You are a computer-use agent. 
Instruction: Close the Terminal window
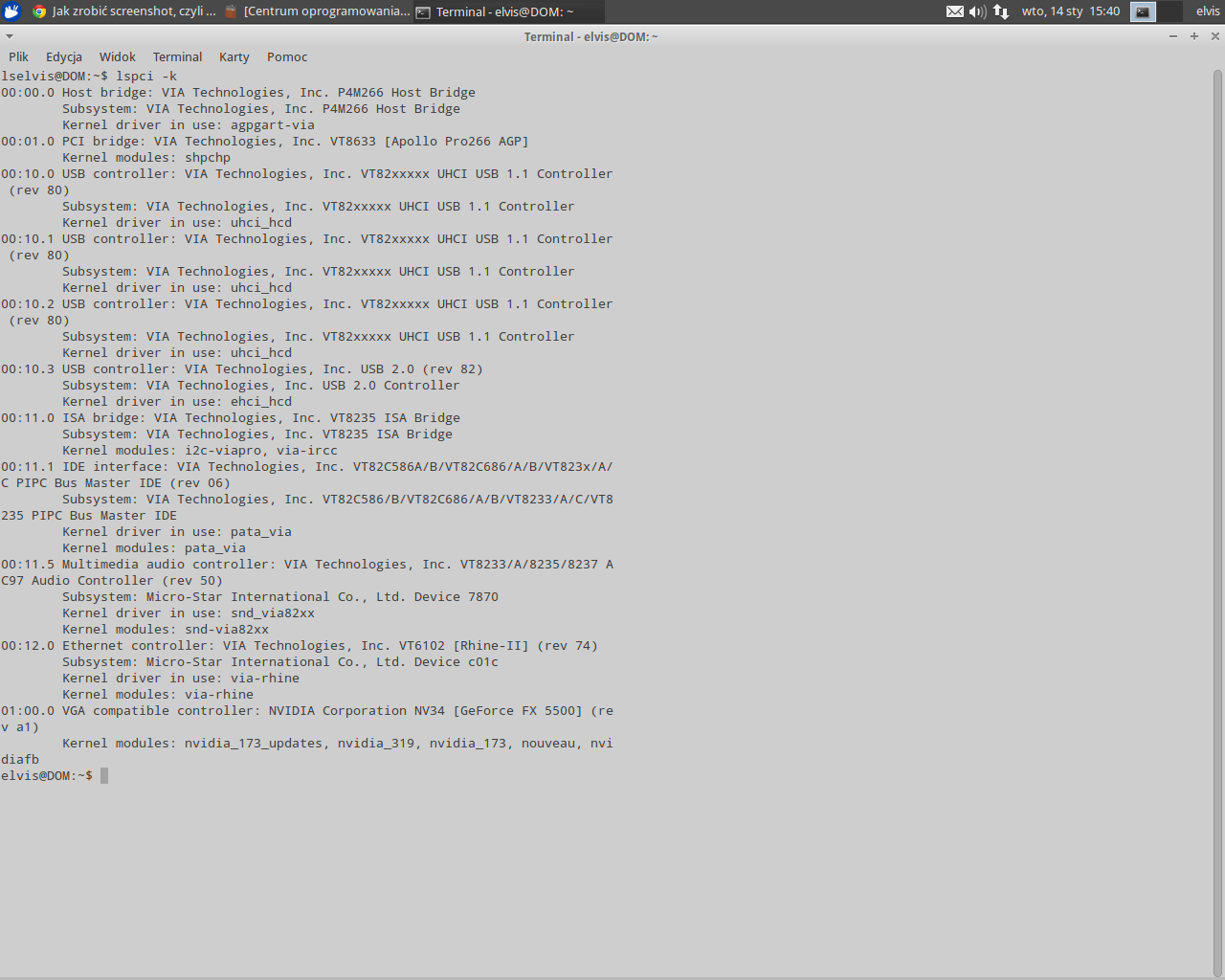[1215, 36]
